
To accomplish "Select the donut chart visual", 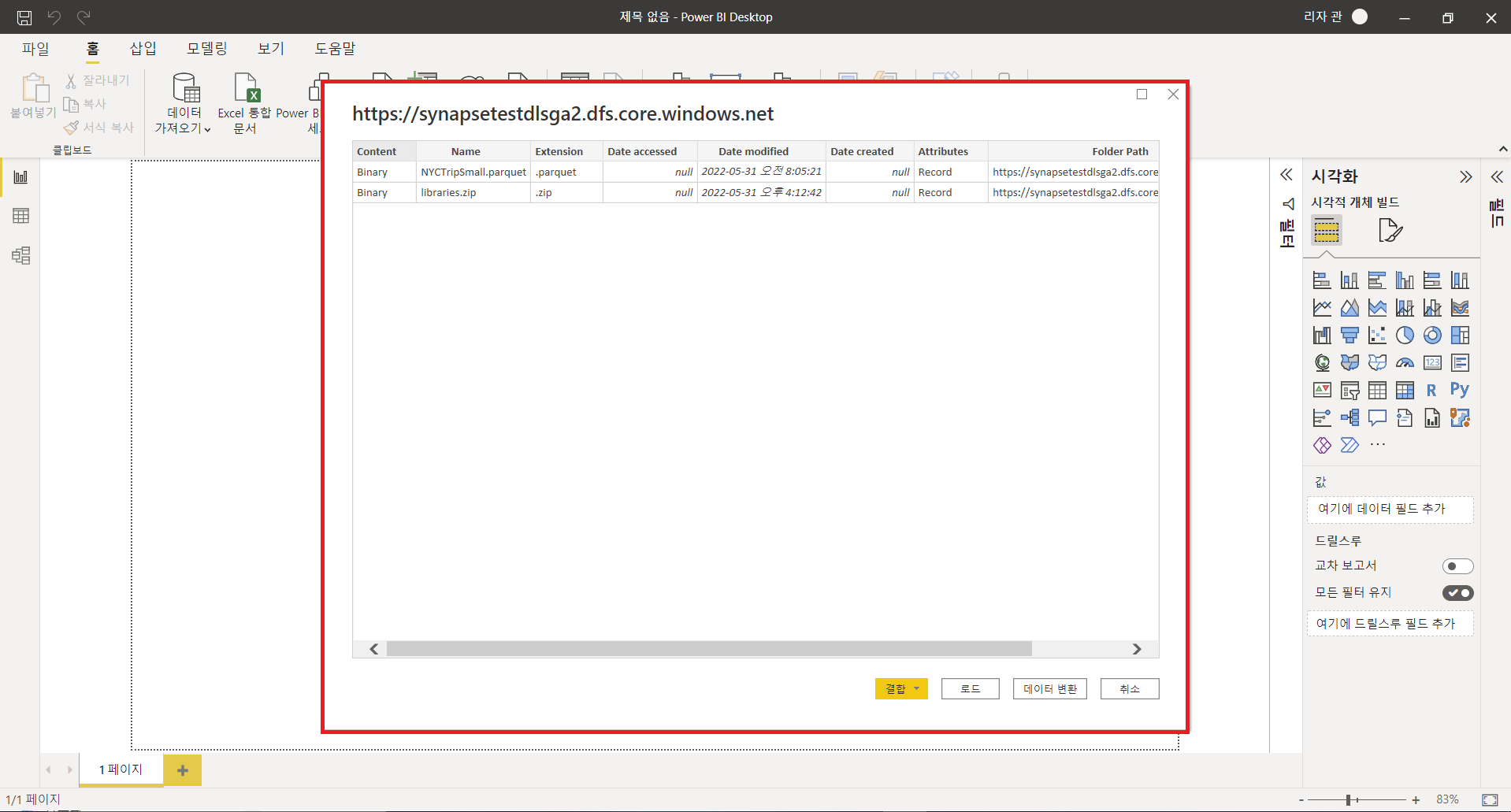I will tap(1432, 336).
